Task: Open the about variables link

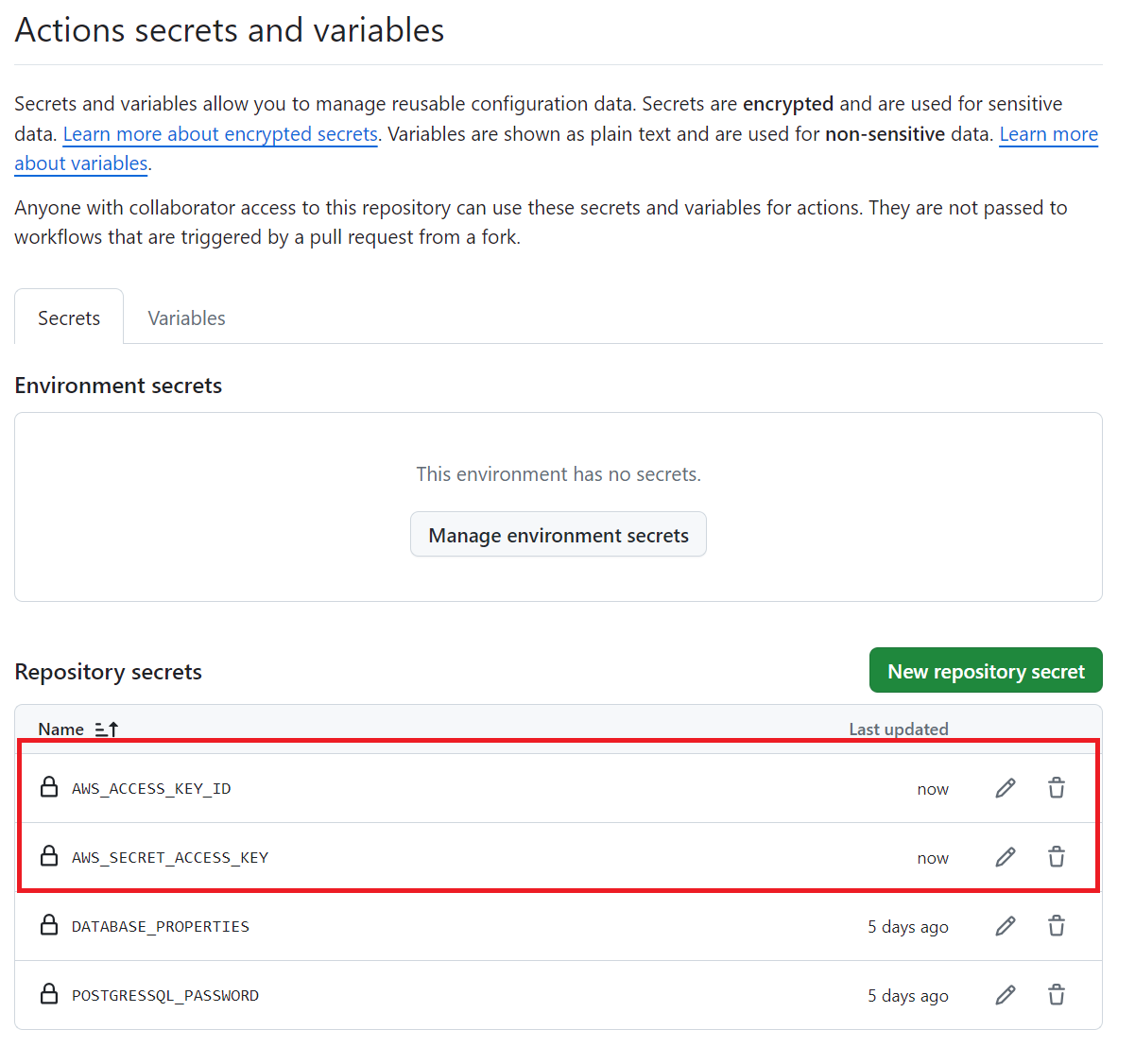Action: 81,163
